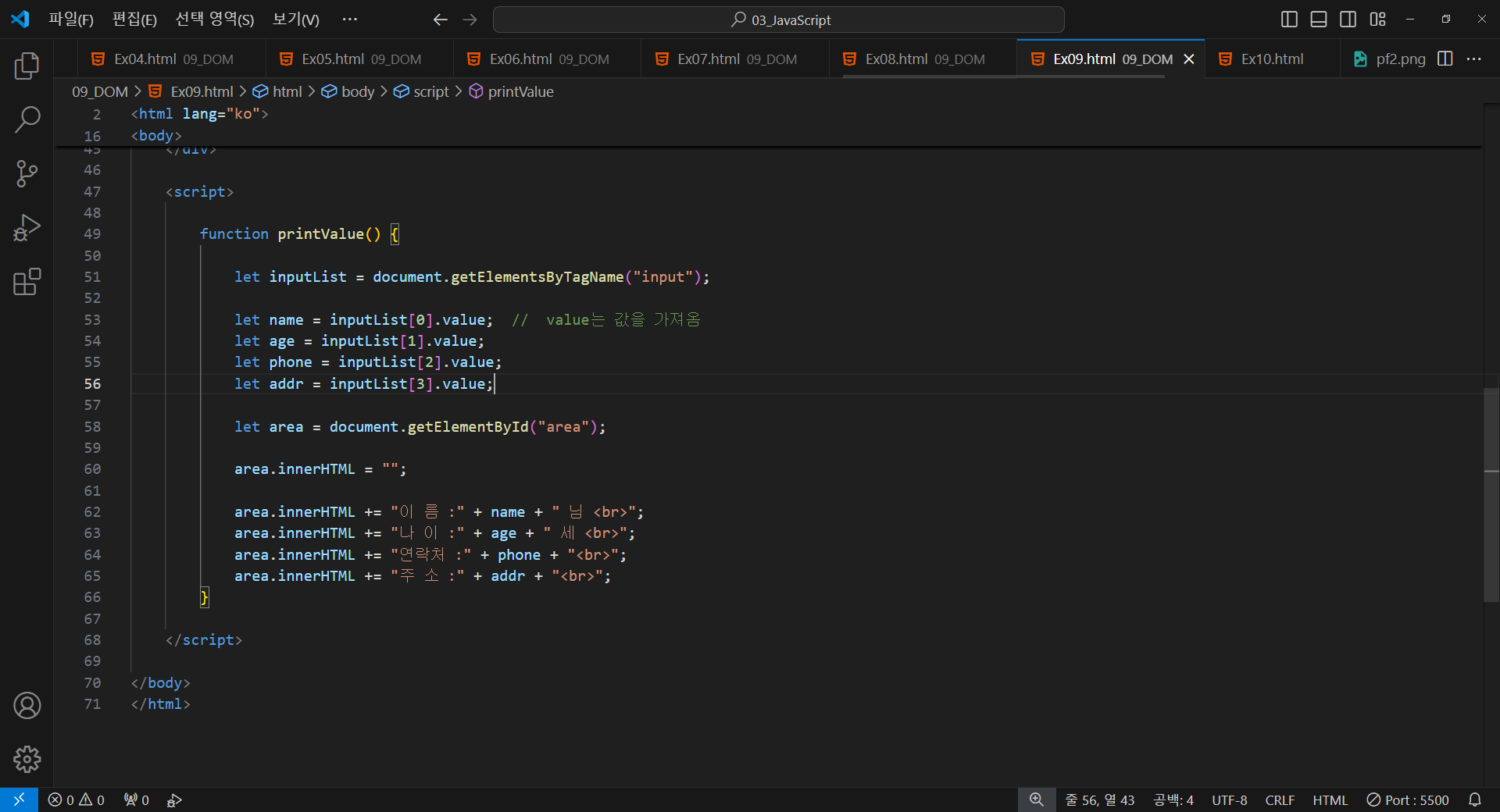Open the Explorer view in activity bar
Viewport: 1500px width, 812px height.
pos(27,66)
